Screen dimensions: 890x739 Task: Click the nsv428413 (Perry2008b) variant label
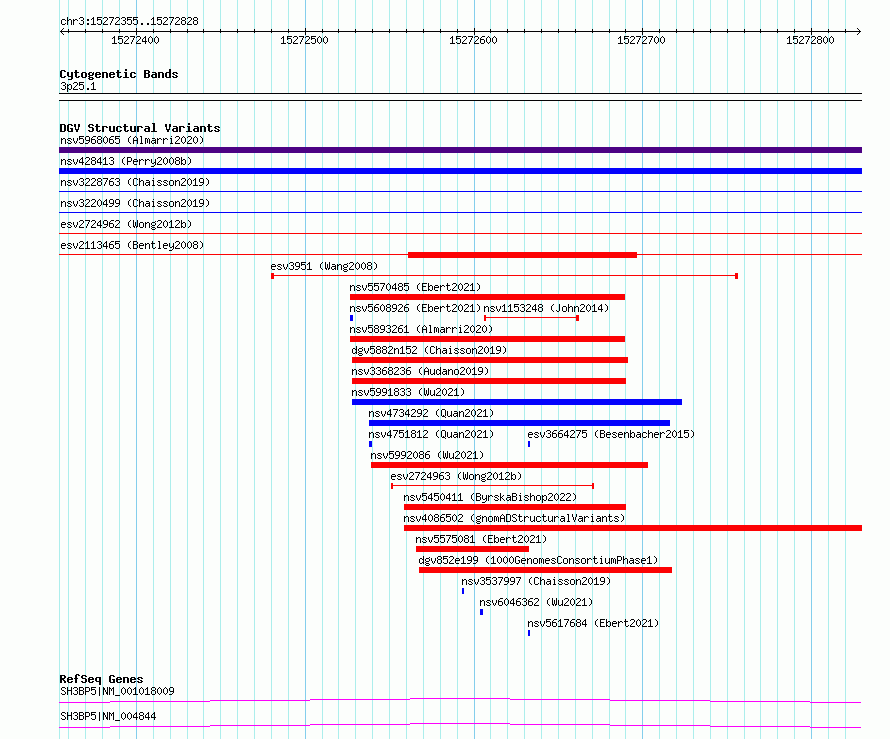(x=126, y=161)
